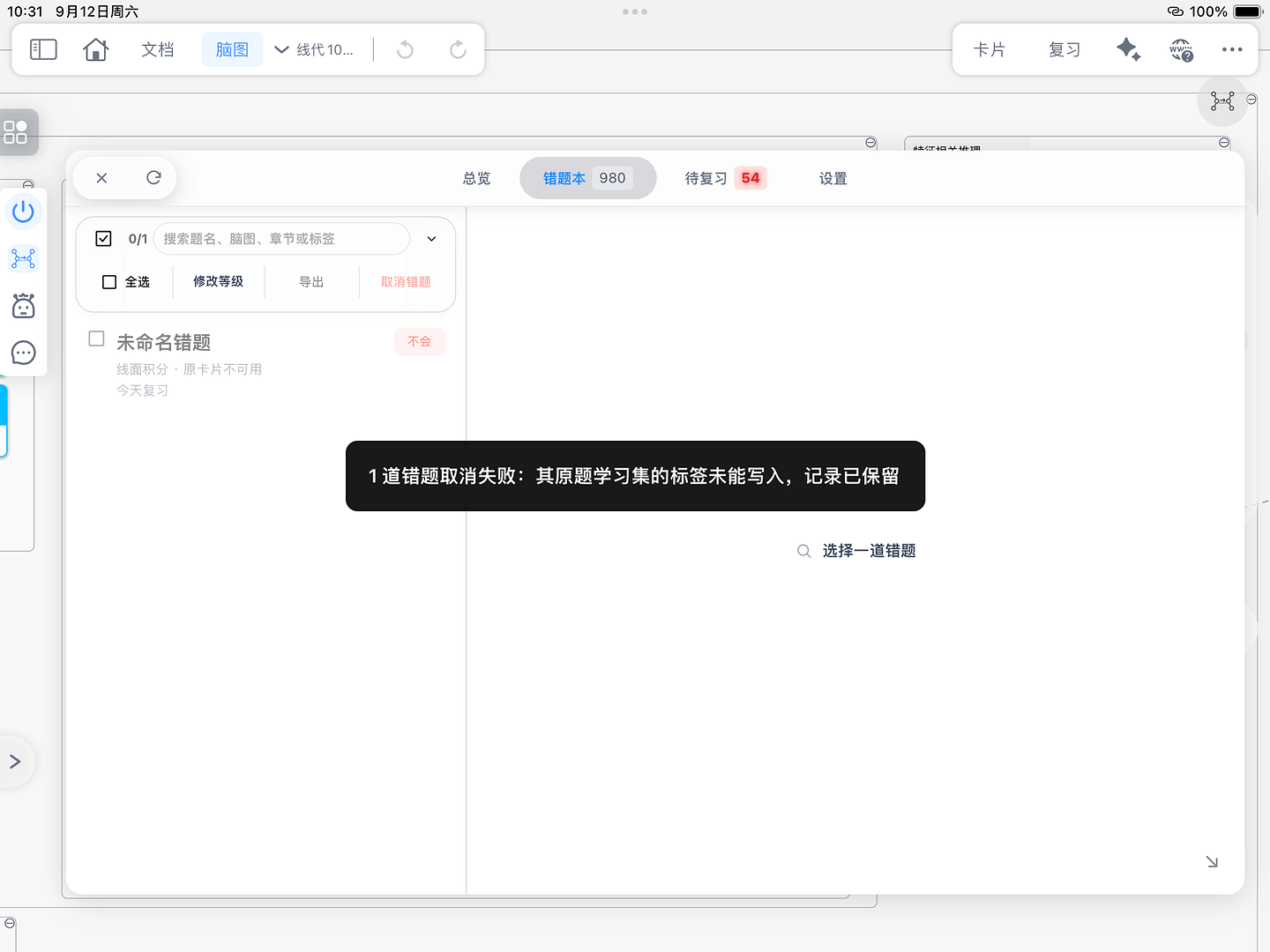1270x952 pixels.
Task: Expand the left panel with the chevron arrow
Action: point(15,762)
